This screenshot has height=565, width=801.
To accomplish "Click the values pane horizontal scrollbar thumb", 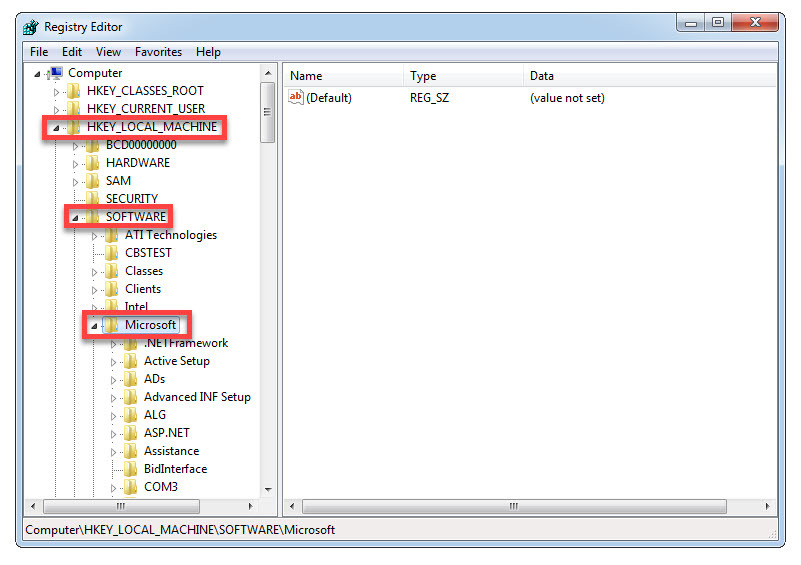I will click(x=514, y=506).
